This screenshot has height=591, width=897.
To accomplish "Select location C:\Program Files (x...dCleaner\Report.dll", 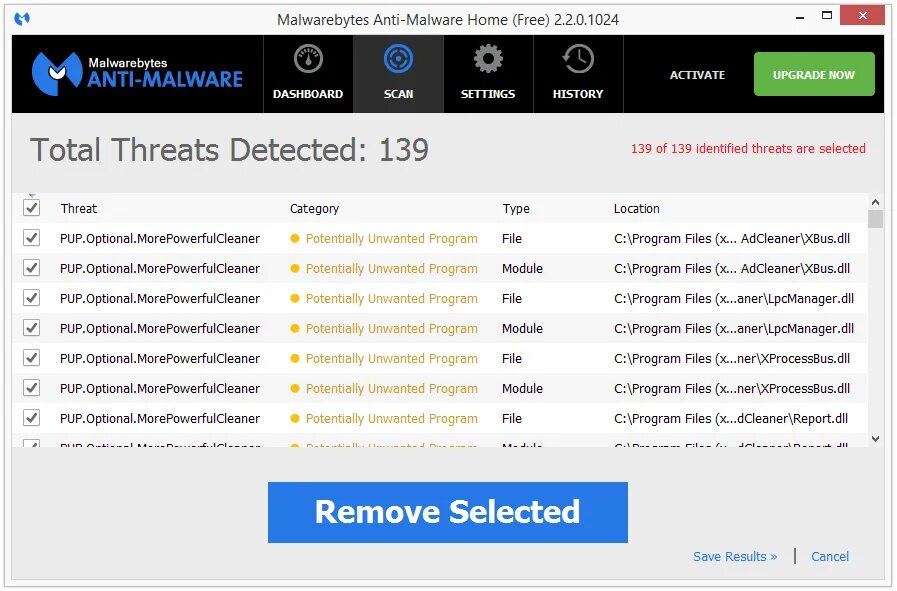I will click(x=731, y=419).
